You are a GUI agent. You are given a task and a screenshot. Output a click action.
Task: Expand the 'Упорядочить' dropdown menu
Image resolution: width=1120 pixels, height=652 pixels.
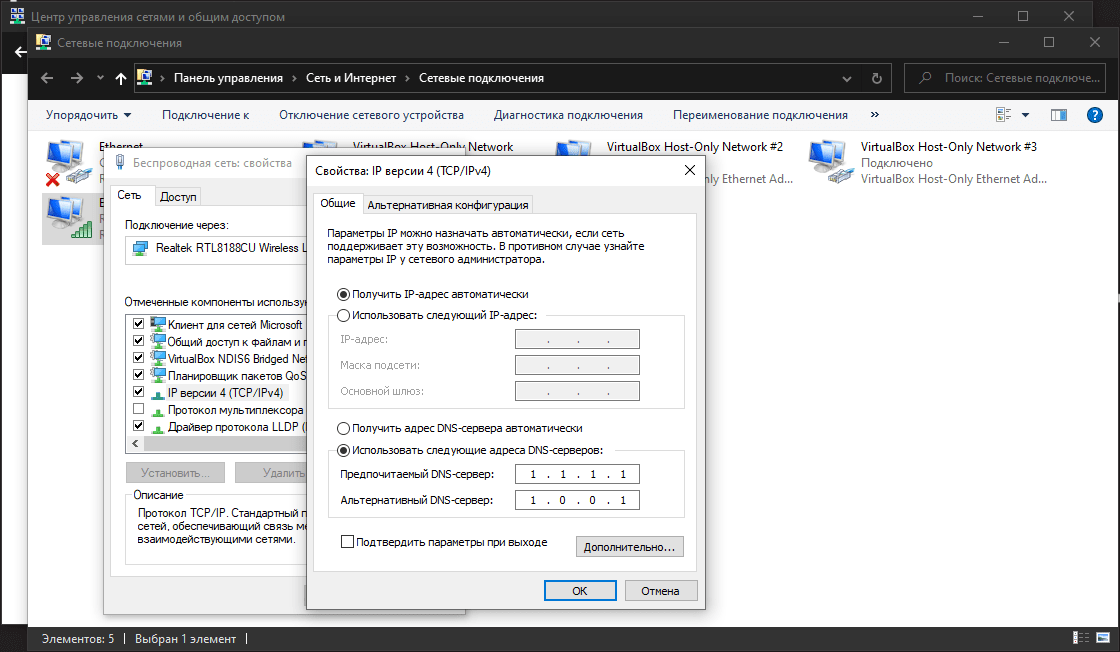88,115
